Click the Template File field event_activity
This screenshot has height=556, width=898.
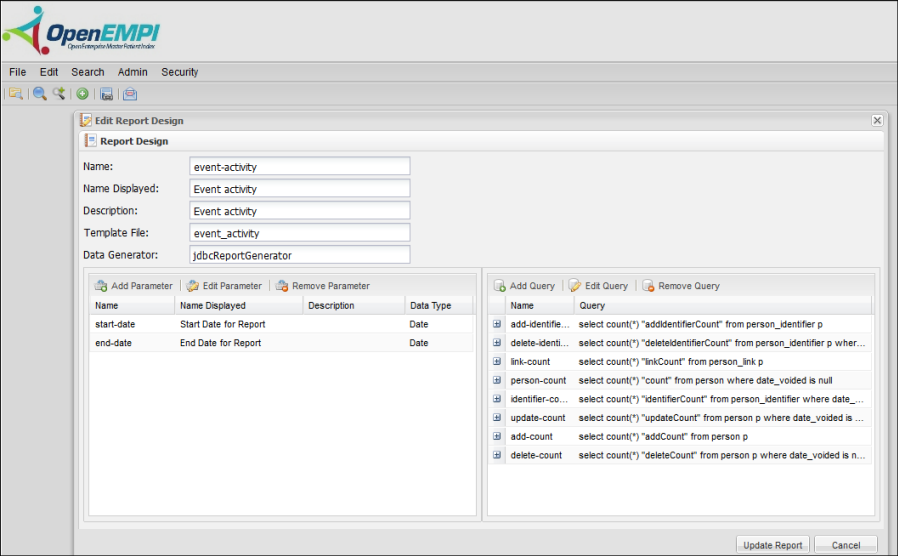(x=300, y=233)
